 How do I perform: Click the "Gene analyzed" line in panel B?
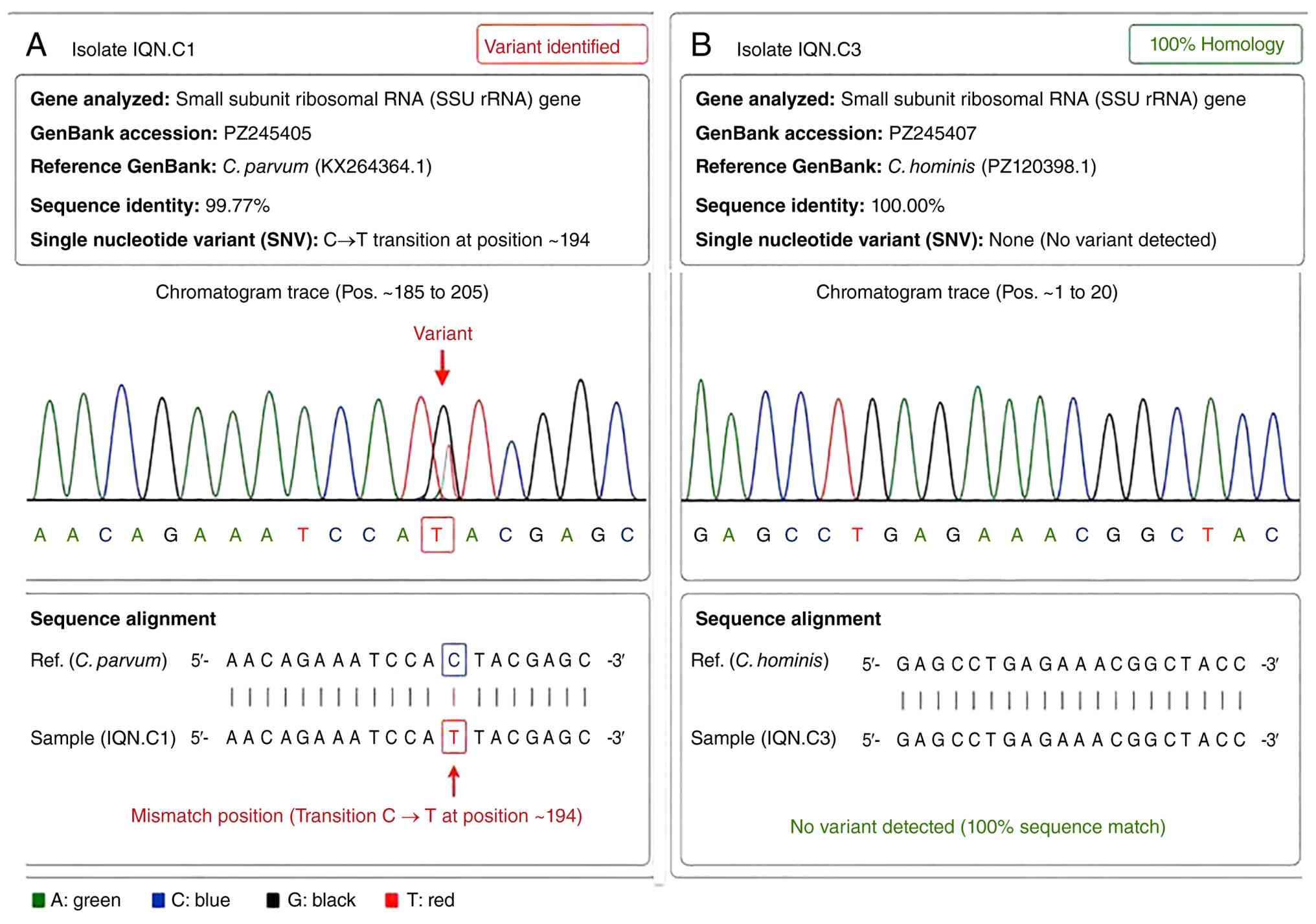pyautogui.click(x=971, y=99)
